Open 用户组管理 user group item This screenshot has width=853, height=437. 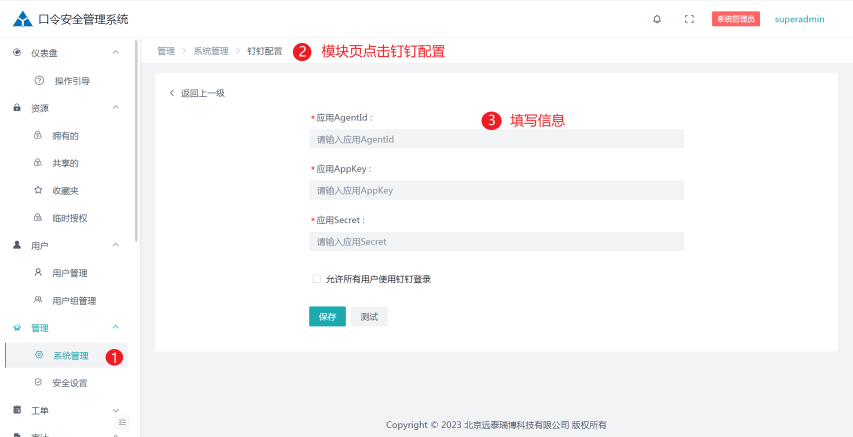(x=73, y=300)
